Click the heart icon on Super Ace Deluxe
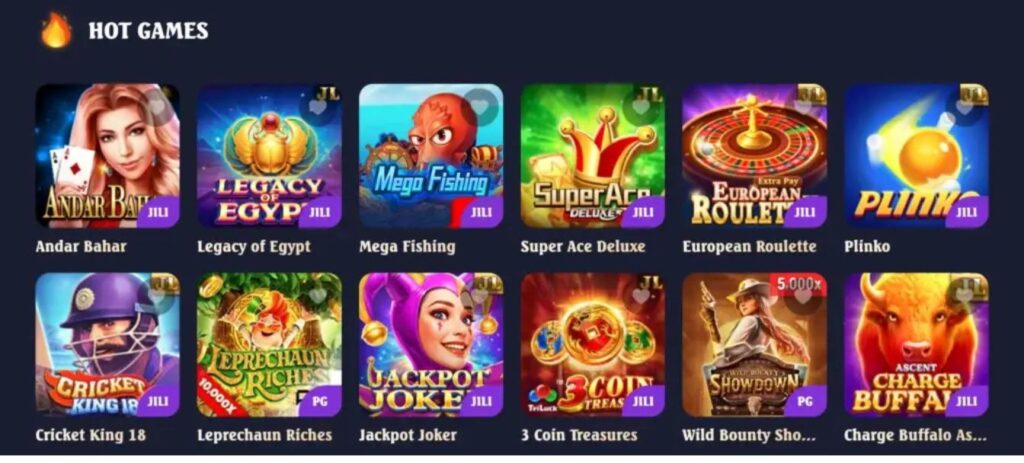Image resolution: width=1024 pixels, height=463 pixels. (x=641, y=106)
